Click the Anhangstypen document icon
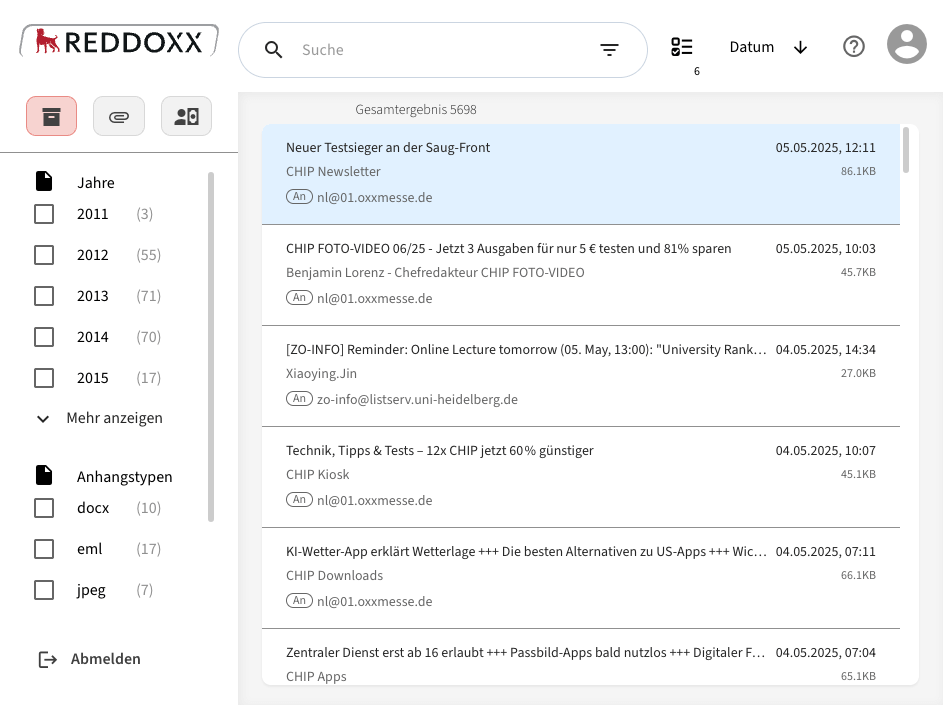 (x=44, y=475)
